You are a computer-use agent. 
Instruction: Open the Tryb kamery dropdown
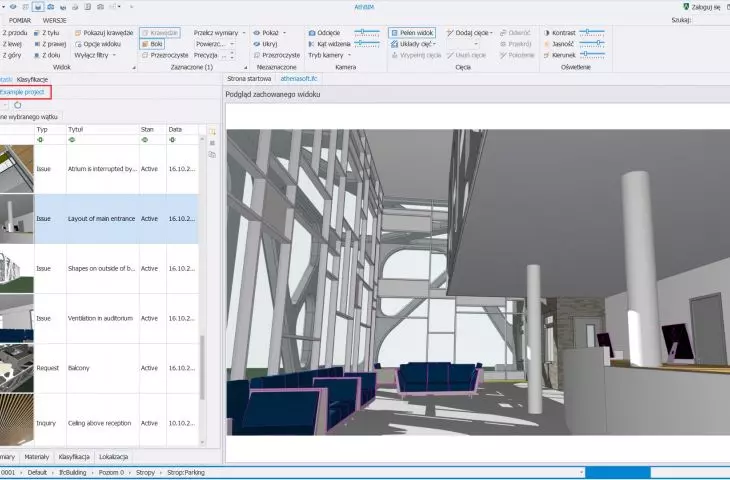(x=330, y=55)
